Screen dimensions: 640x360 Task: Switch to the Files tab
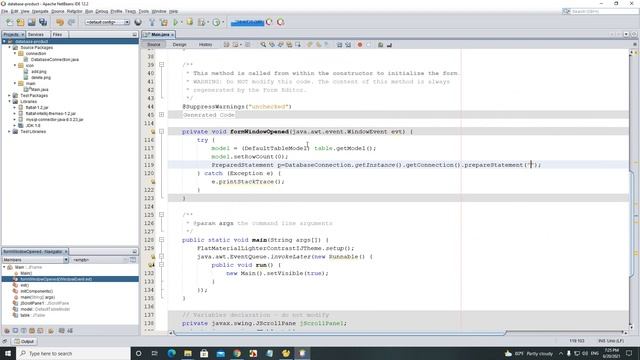point(58,35)
